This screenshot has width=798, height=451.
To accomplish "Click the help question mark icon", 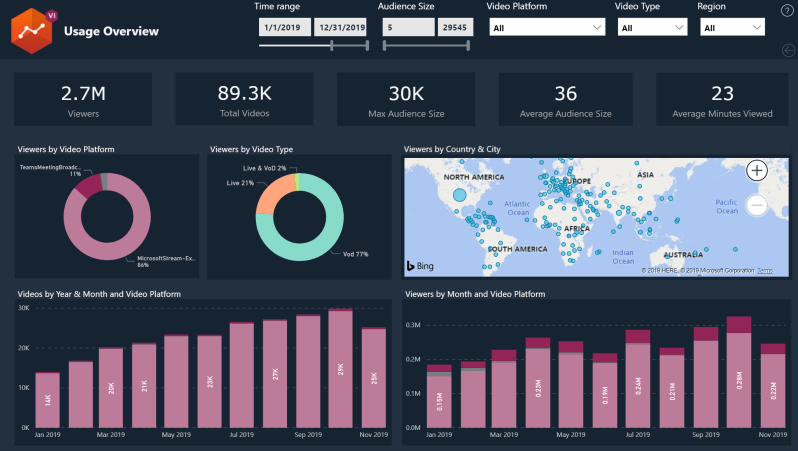I will tap(786, 10).
